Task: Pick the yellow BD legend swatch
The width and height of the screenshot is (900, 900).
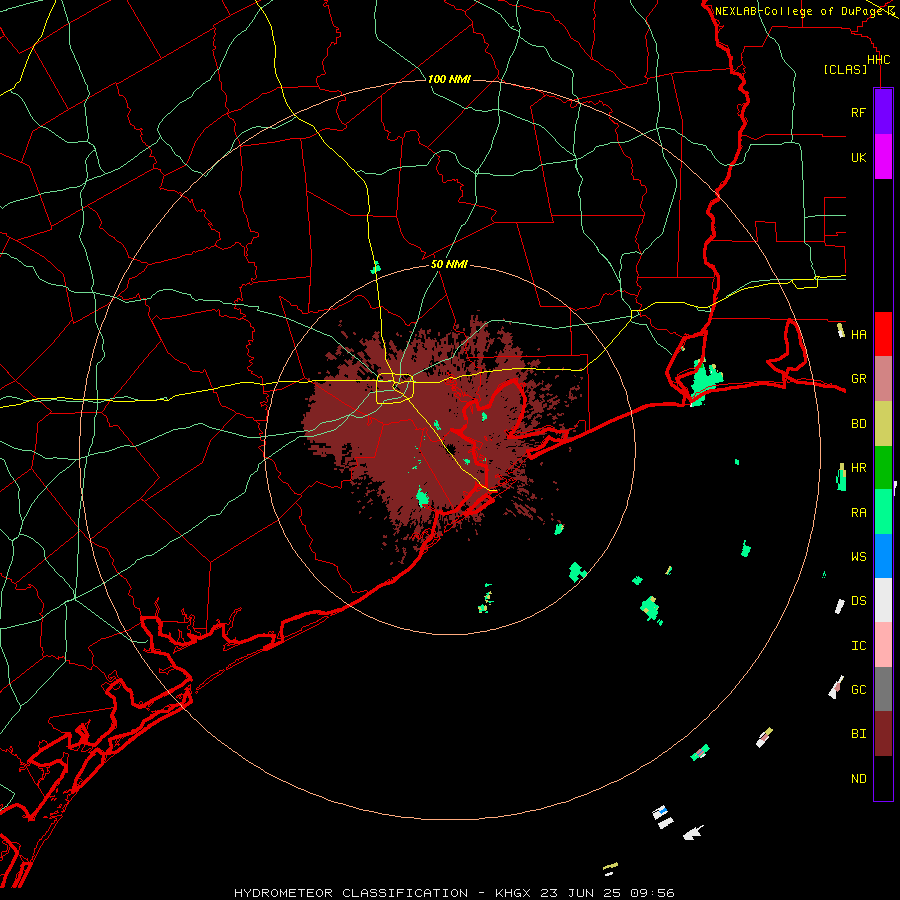Action: tap(883, 424)
